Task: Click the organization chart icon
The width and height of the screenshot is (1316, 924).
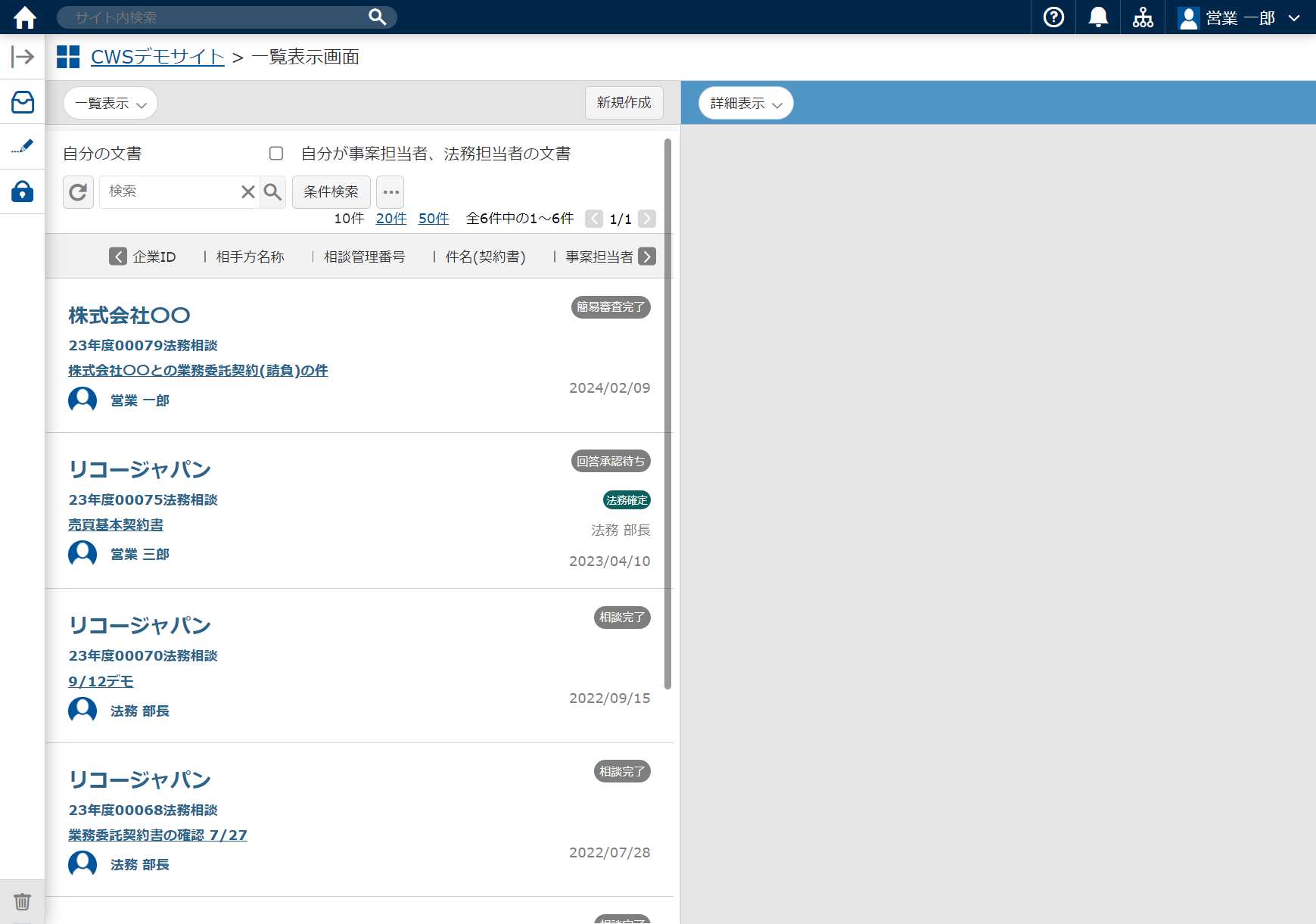Action: pos(1143,17)
